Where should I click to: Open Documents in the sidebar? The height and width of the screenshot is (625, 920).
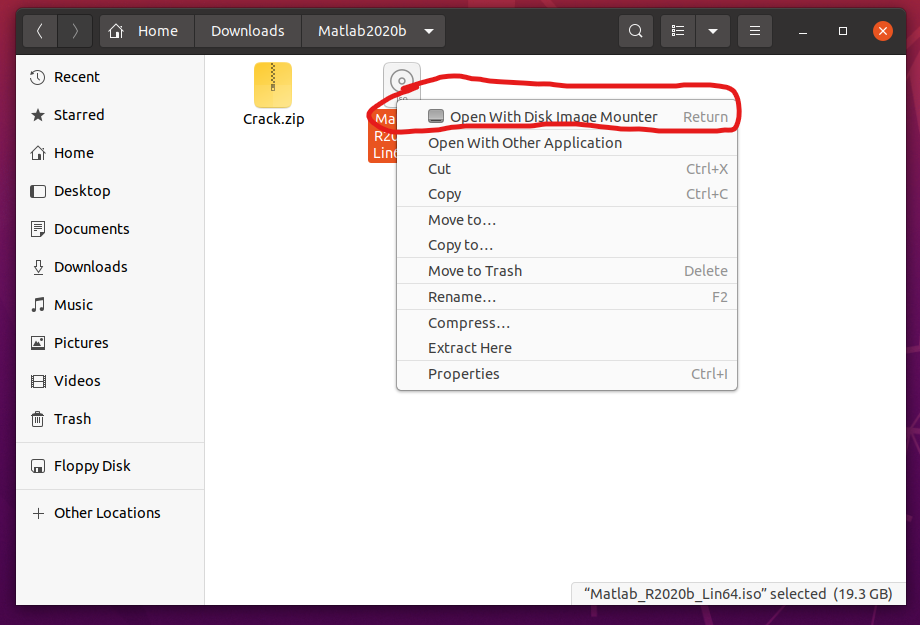click(110, 229)
